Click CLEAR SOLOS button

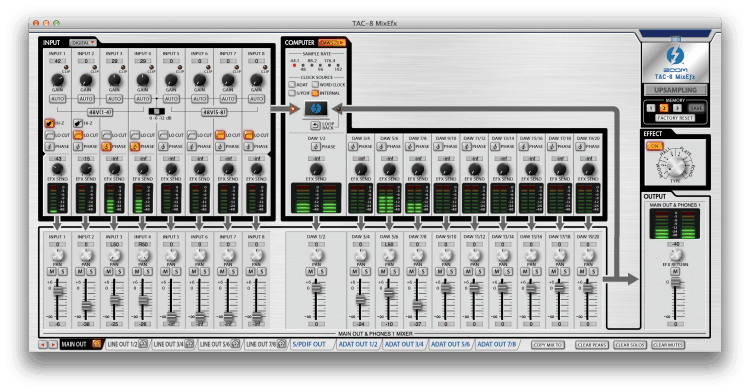[629, 345]
